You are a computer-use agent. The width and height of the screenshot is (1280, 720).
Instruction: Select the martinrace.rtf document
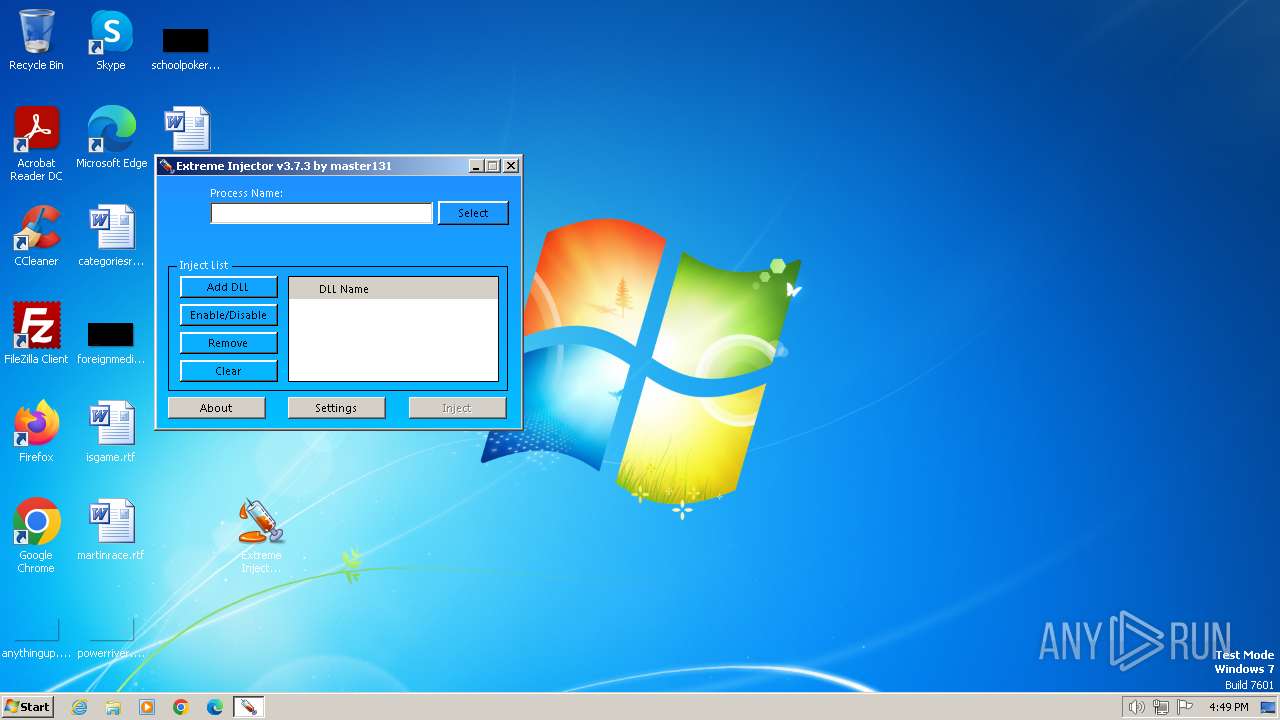[111, 529]
